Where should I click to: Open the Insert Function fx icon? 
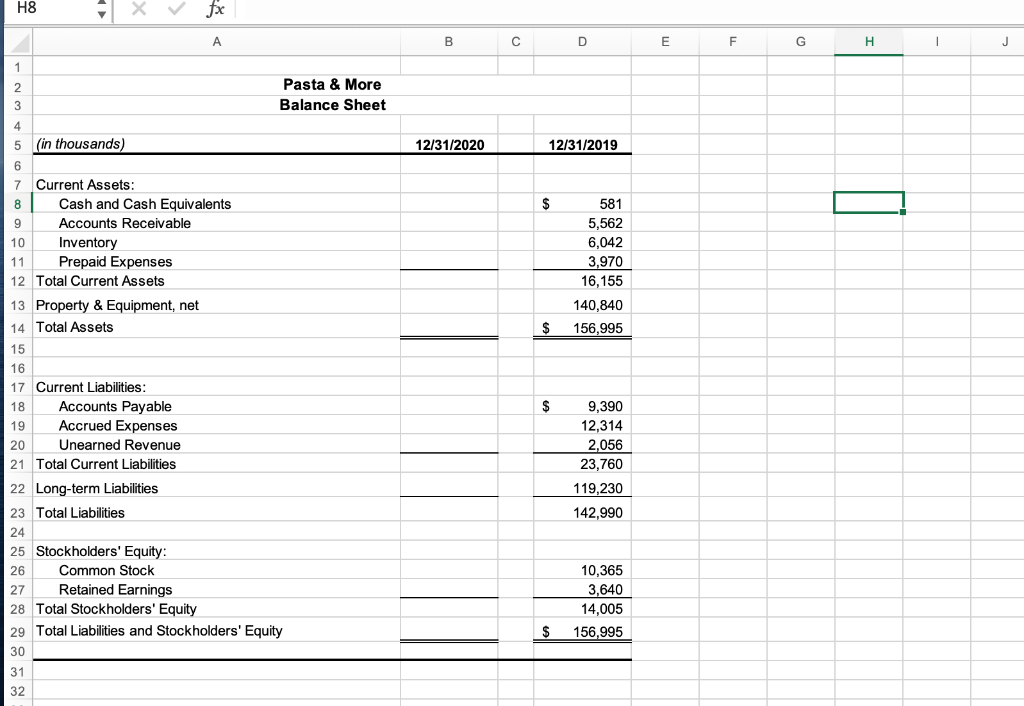(x=215, y=8)
